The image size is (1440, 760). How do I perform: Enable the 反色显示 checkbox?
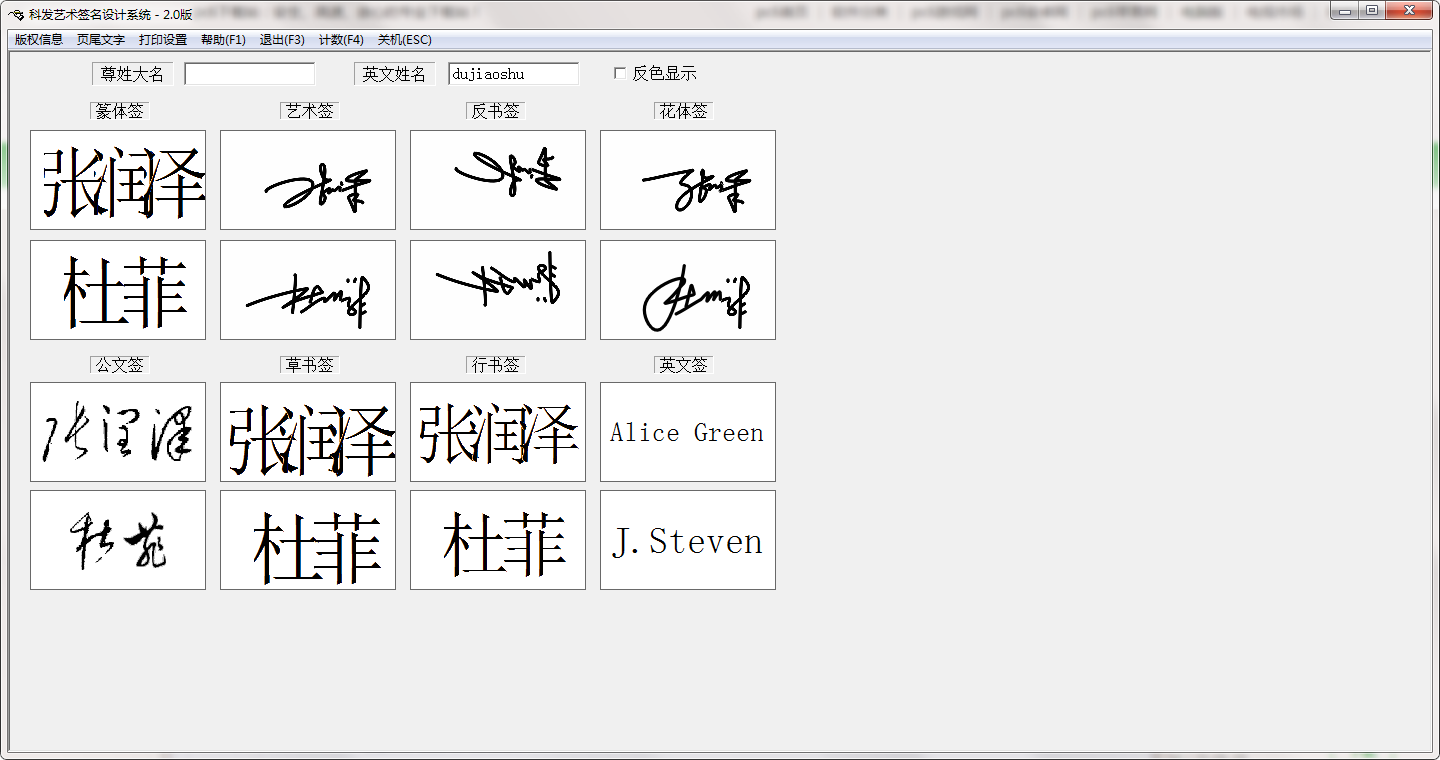620,73
